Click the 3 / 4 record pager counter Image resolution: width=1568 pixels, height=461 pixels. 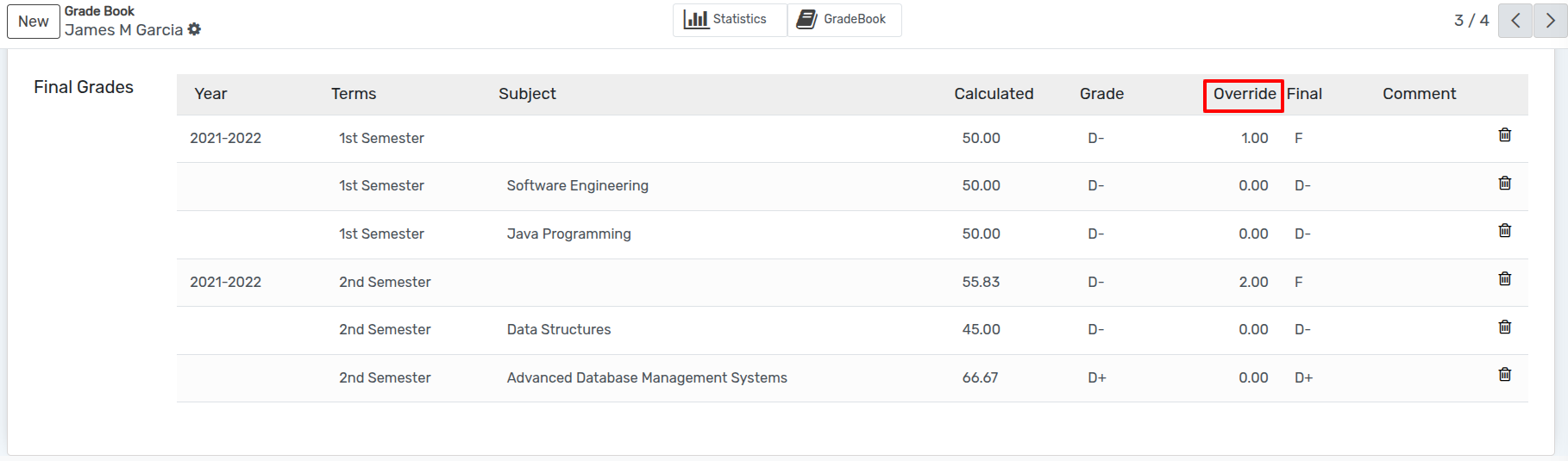(x=1471, y=21)
